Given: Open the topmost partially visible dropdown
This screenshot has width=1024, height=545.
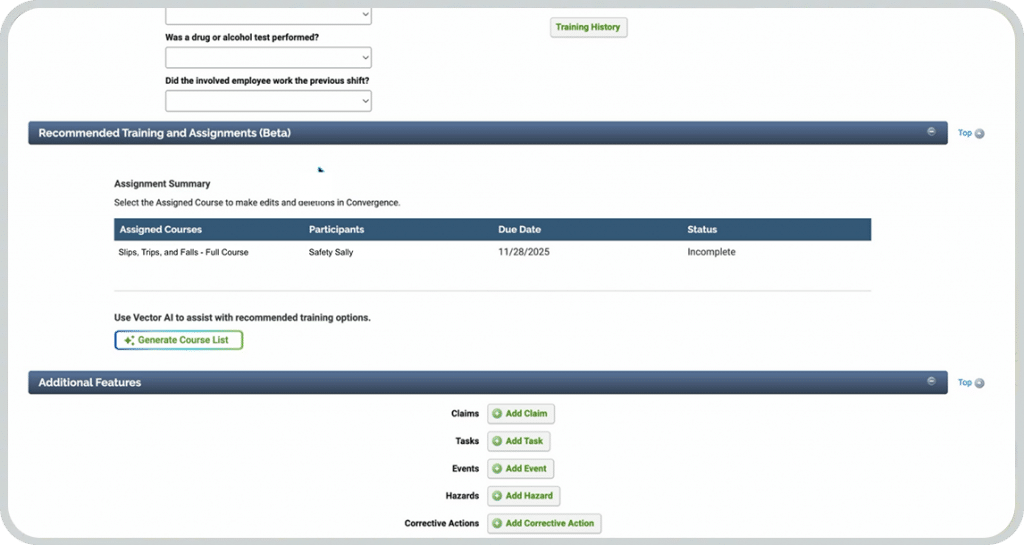Looking at the screenshot, I should coord(268,14).
